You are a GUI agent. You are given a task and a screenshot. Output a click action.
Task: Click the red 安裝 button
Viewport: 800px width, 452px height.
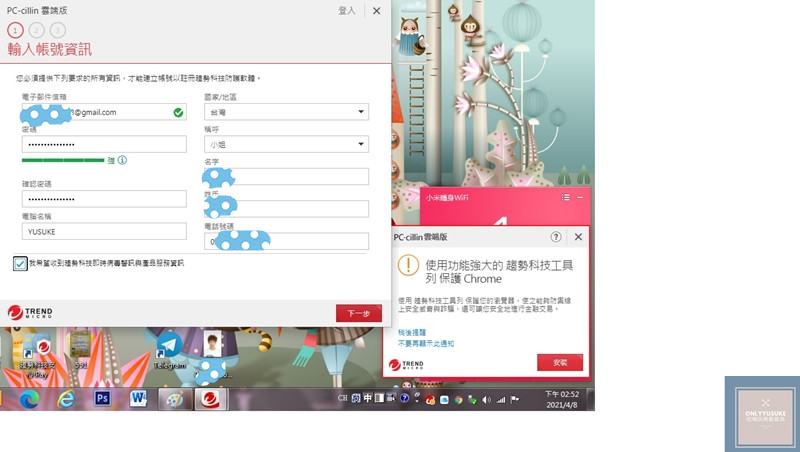tap(560, 362)
